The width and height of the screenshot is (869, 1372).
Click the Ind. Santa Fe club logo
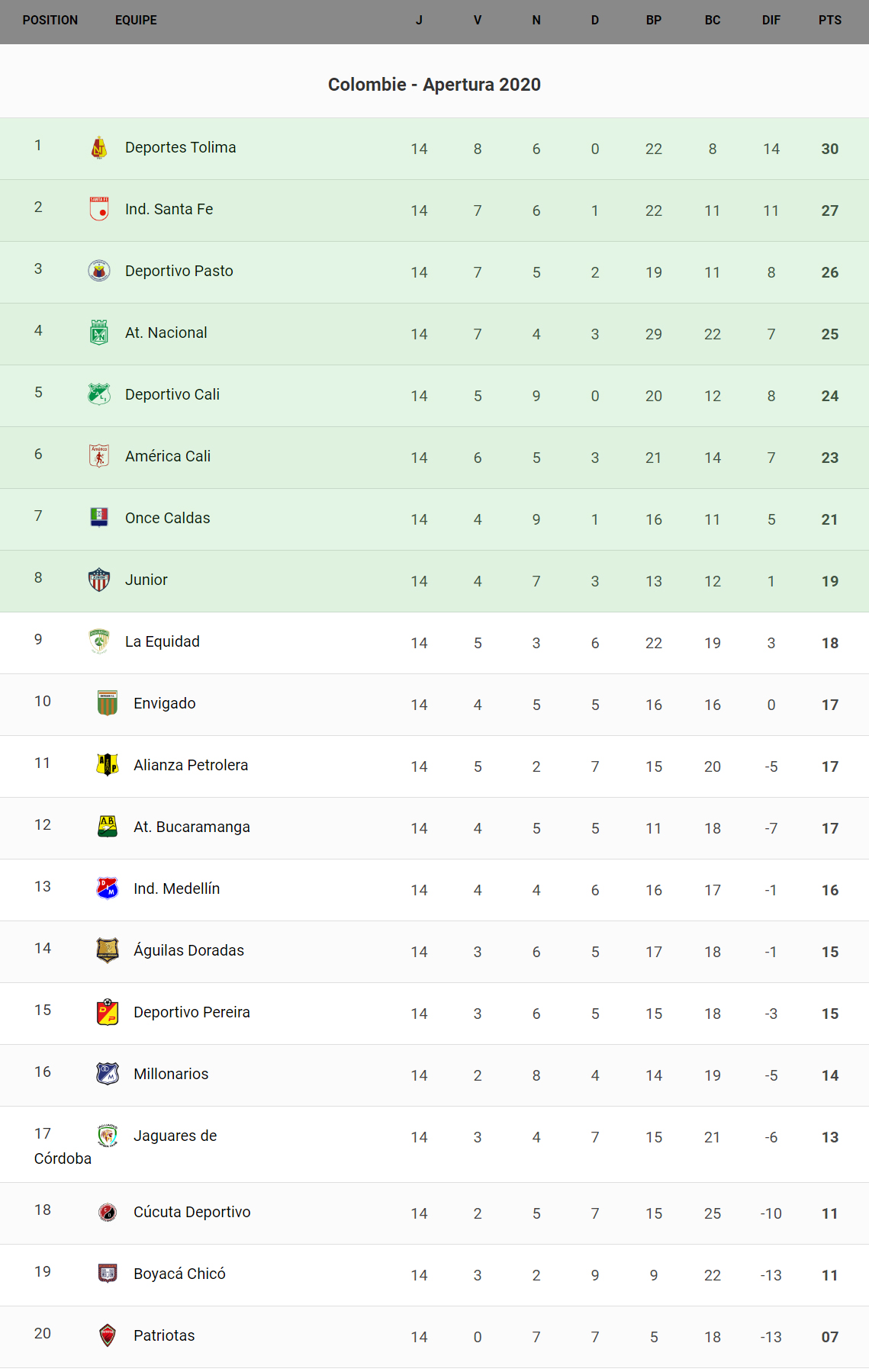coord(99,209)
